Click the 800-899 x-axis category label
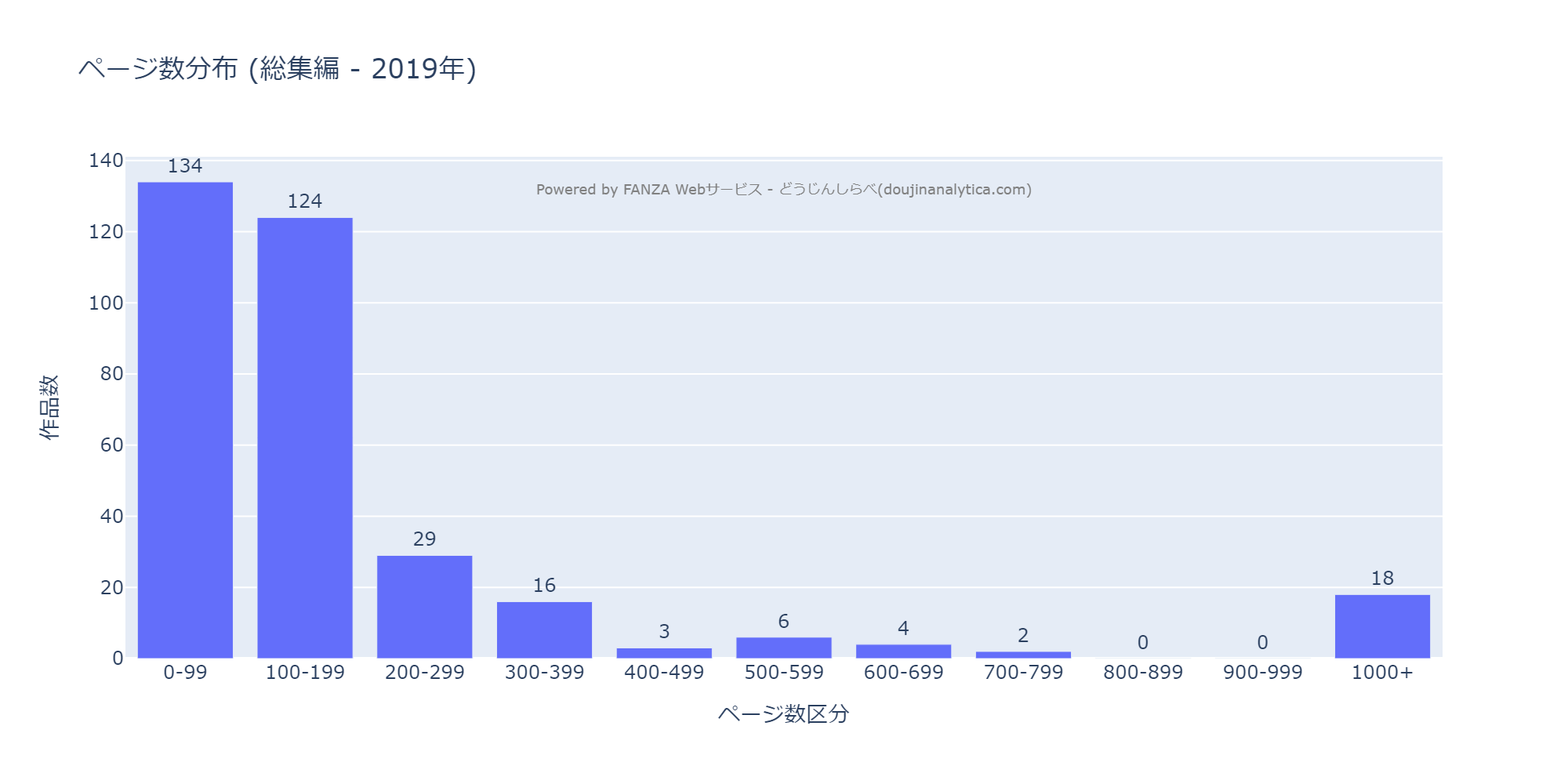The image size is (1568, 784). 1142,673
